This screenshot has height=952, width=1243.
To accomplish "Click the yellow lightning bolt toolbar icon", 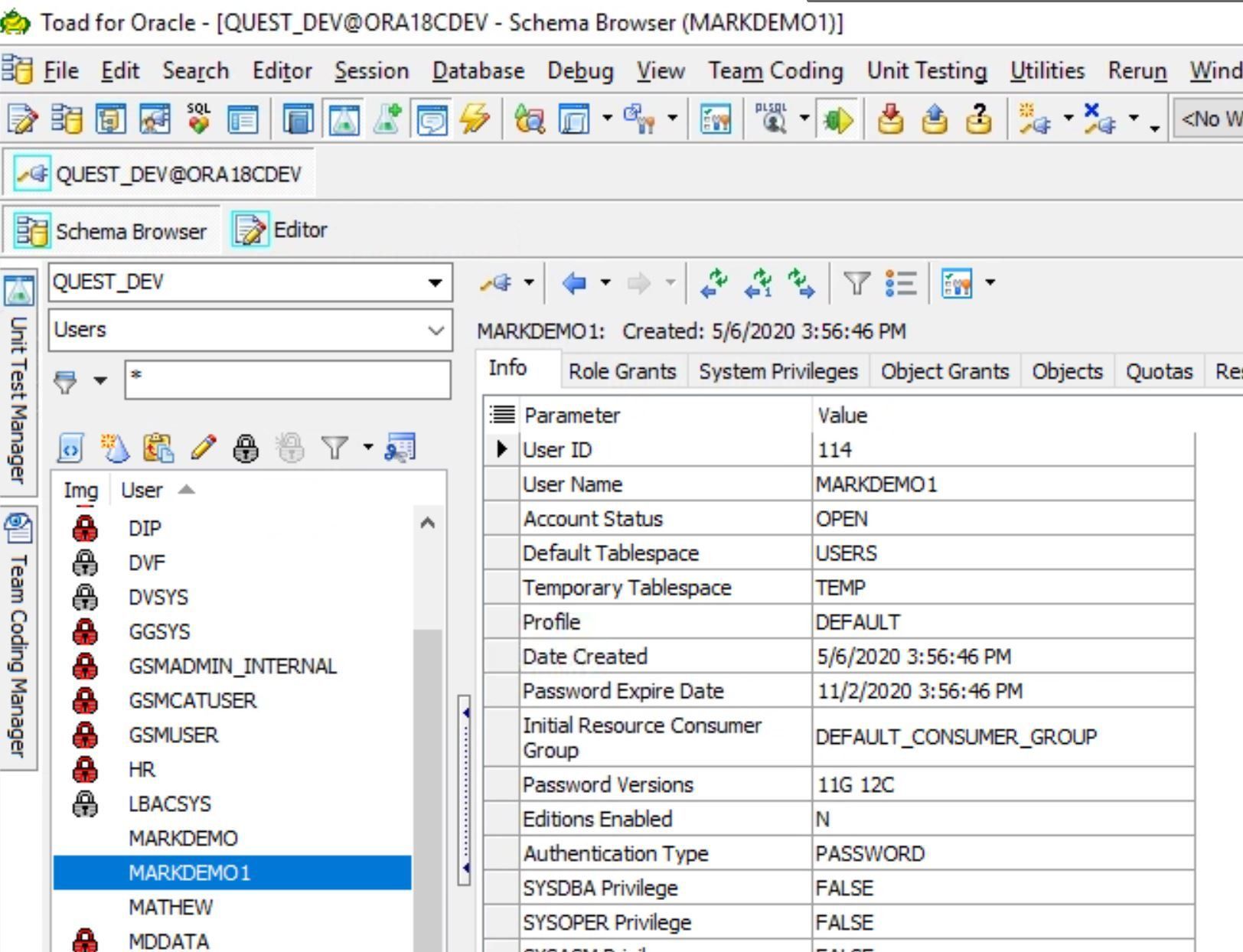I will pyautogui.click(x=475, y=119).
